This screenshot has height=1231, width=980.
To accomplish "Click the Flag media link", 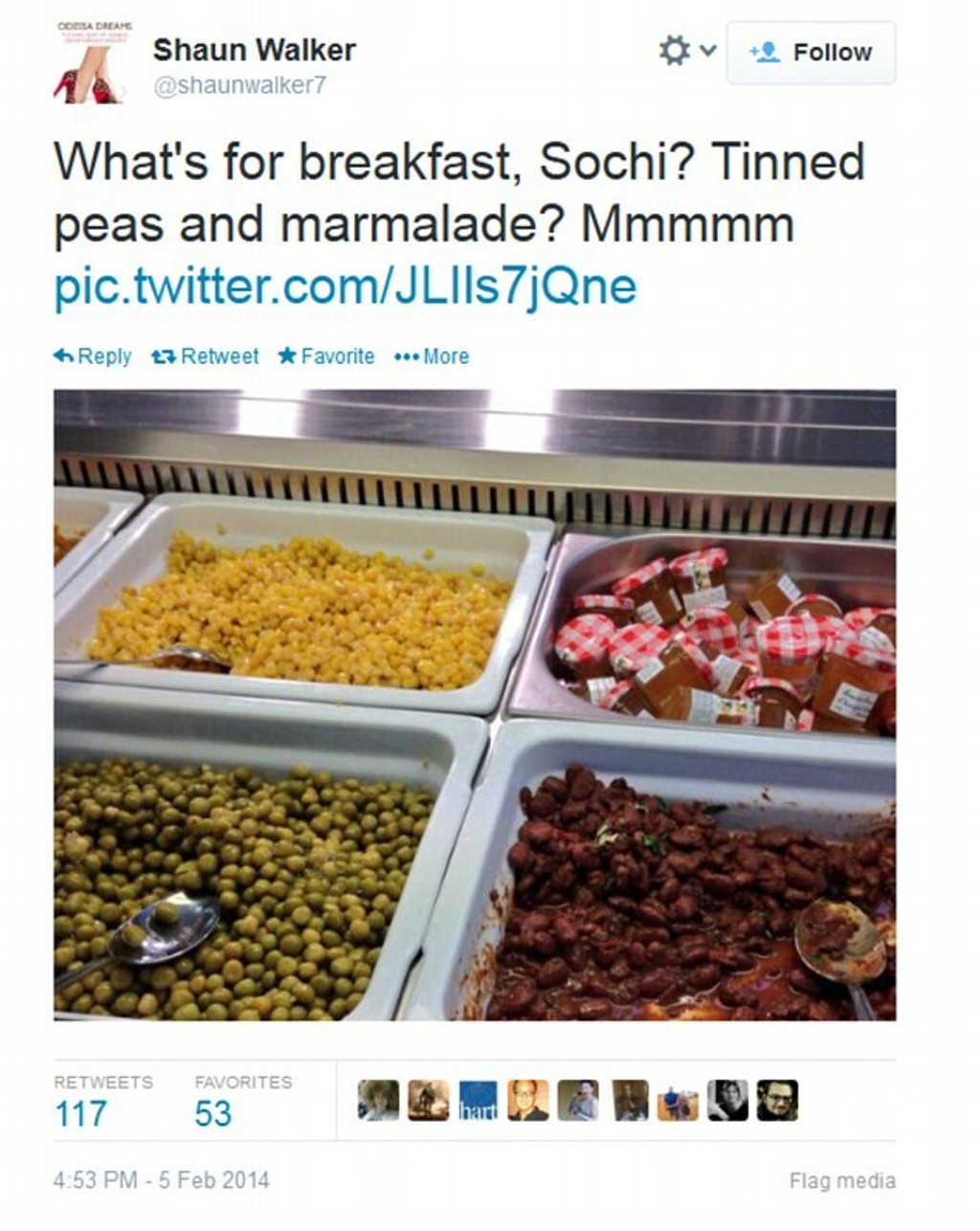I will click(841, 1181).
